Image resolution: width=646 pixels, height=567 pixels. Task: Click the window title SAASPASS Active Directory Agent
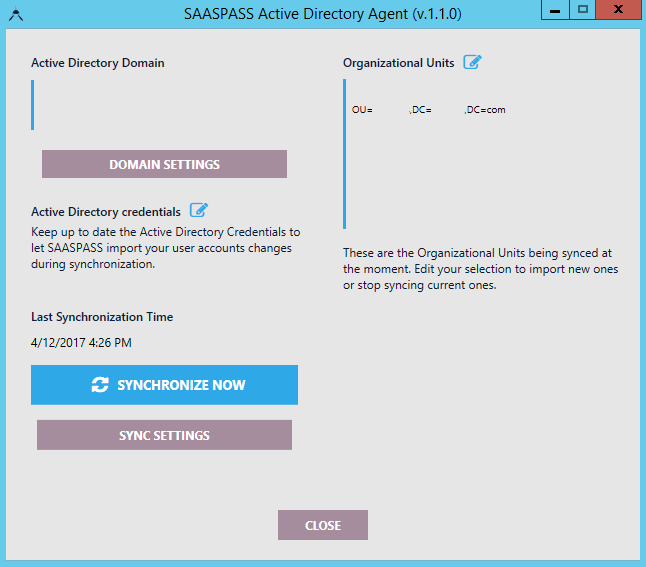pos(322,14)
